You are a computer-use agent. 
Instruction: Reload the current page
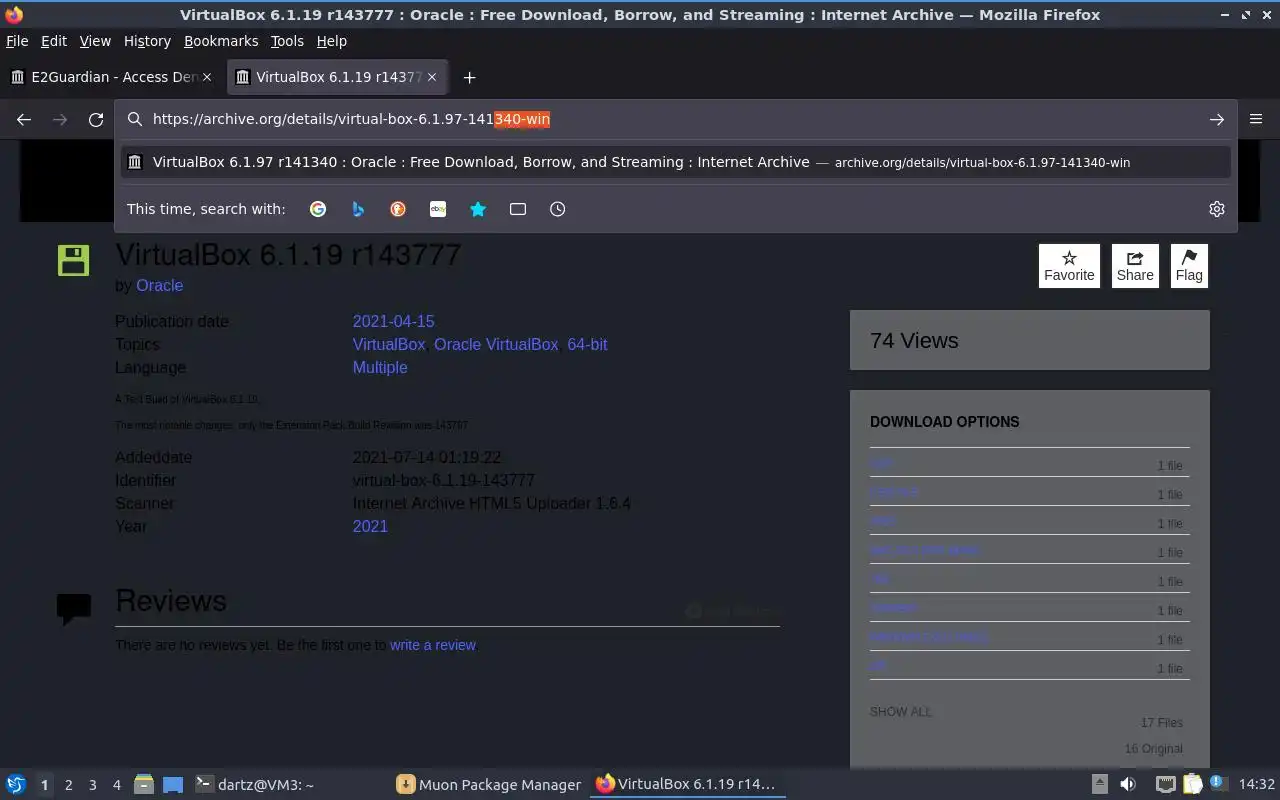coord(96,119)
